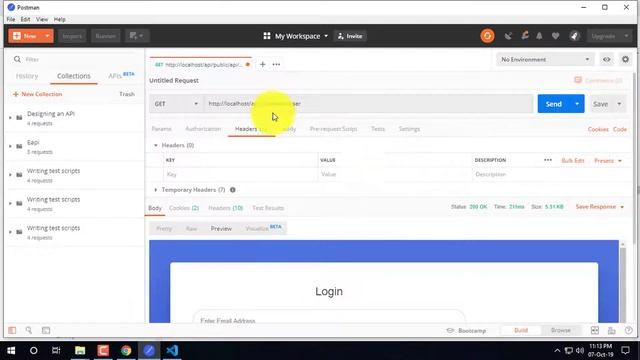
Task: Click the Invite button
Action: click(350, 36)
